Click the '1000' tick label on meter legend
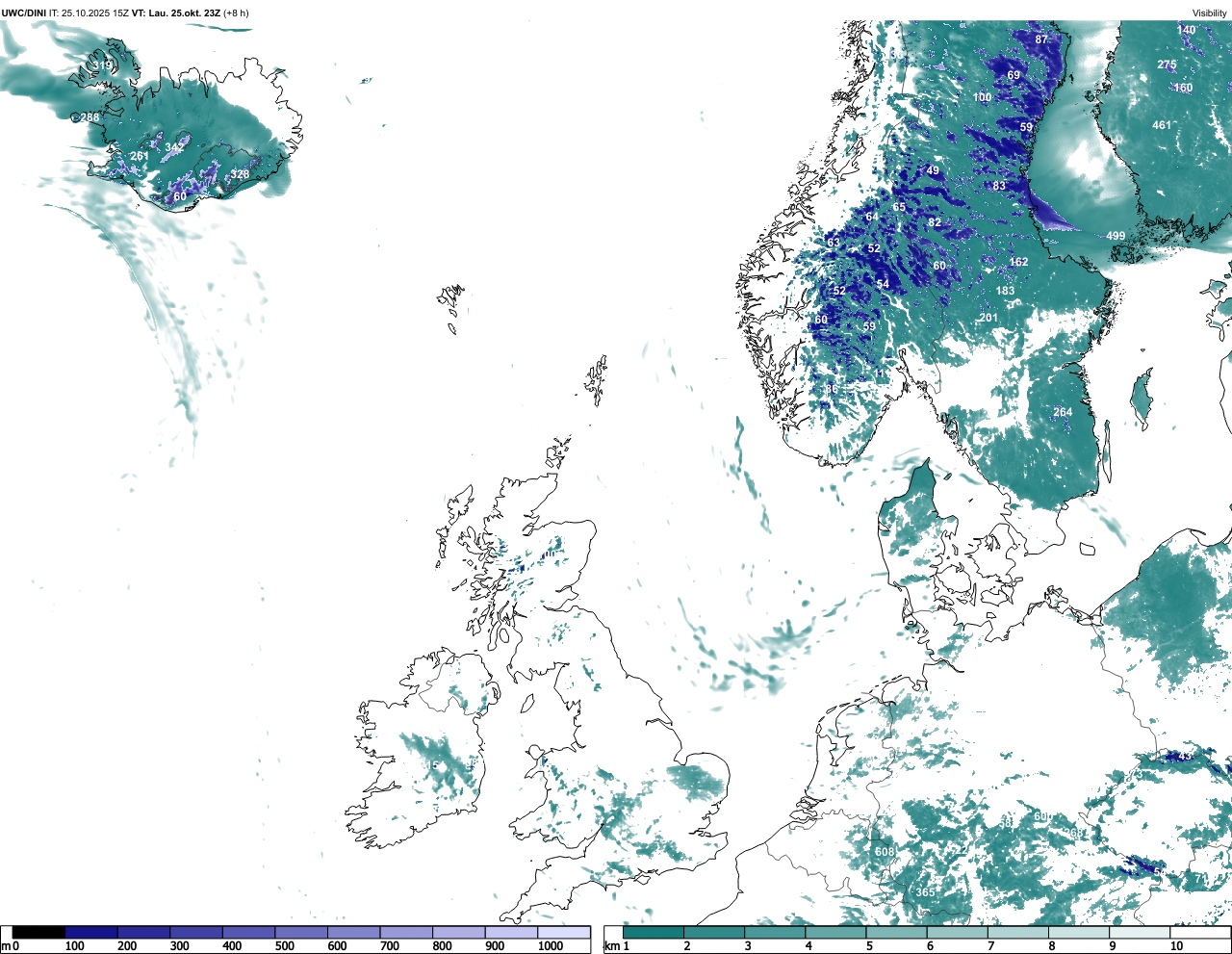Screen dimensions: 1232x954 pyautogui.click(x=551, y=946)
